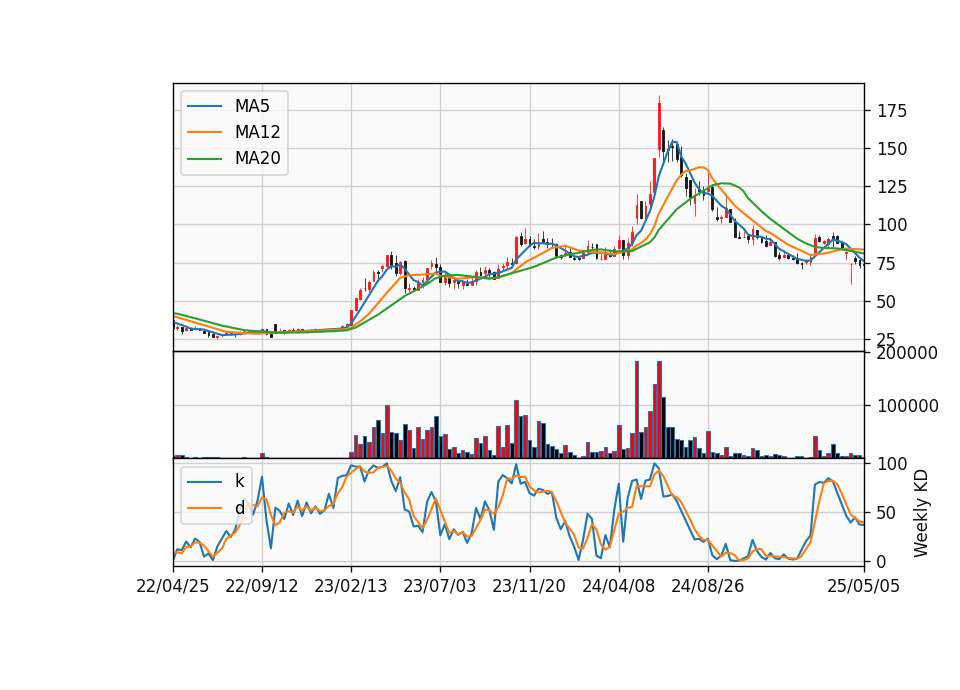
Task: Click the 25/05/05 date axis label
Action: (x=864, y=586)
